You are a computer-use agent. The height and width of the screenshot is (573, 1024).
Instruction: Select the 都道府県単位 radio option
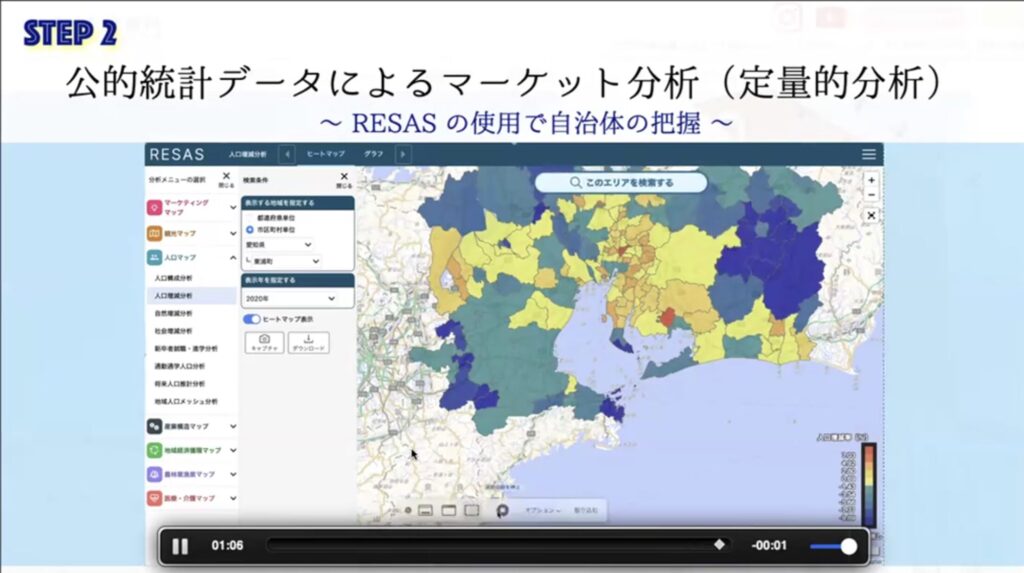(x=250, y=218)
